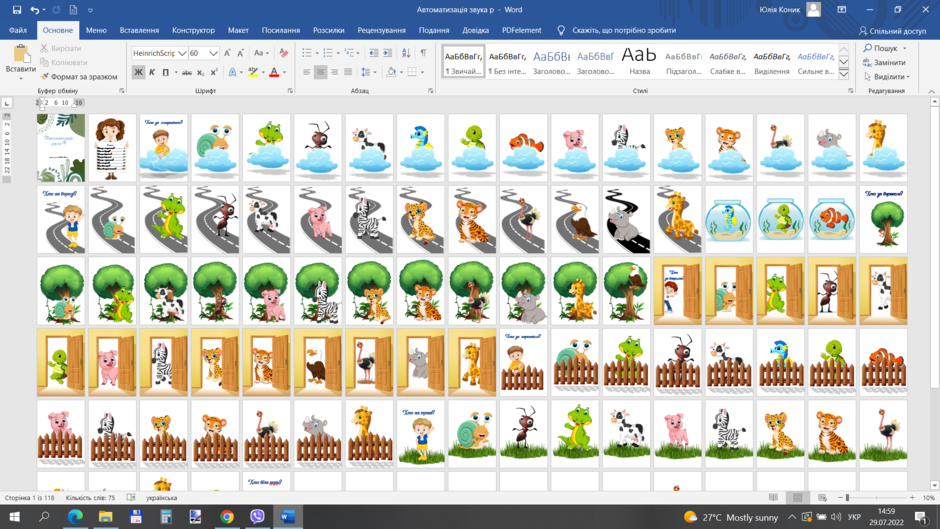The image size is (940, 529).
Task: Toggle center alignment
Action: click(321, 73)
